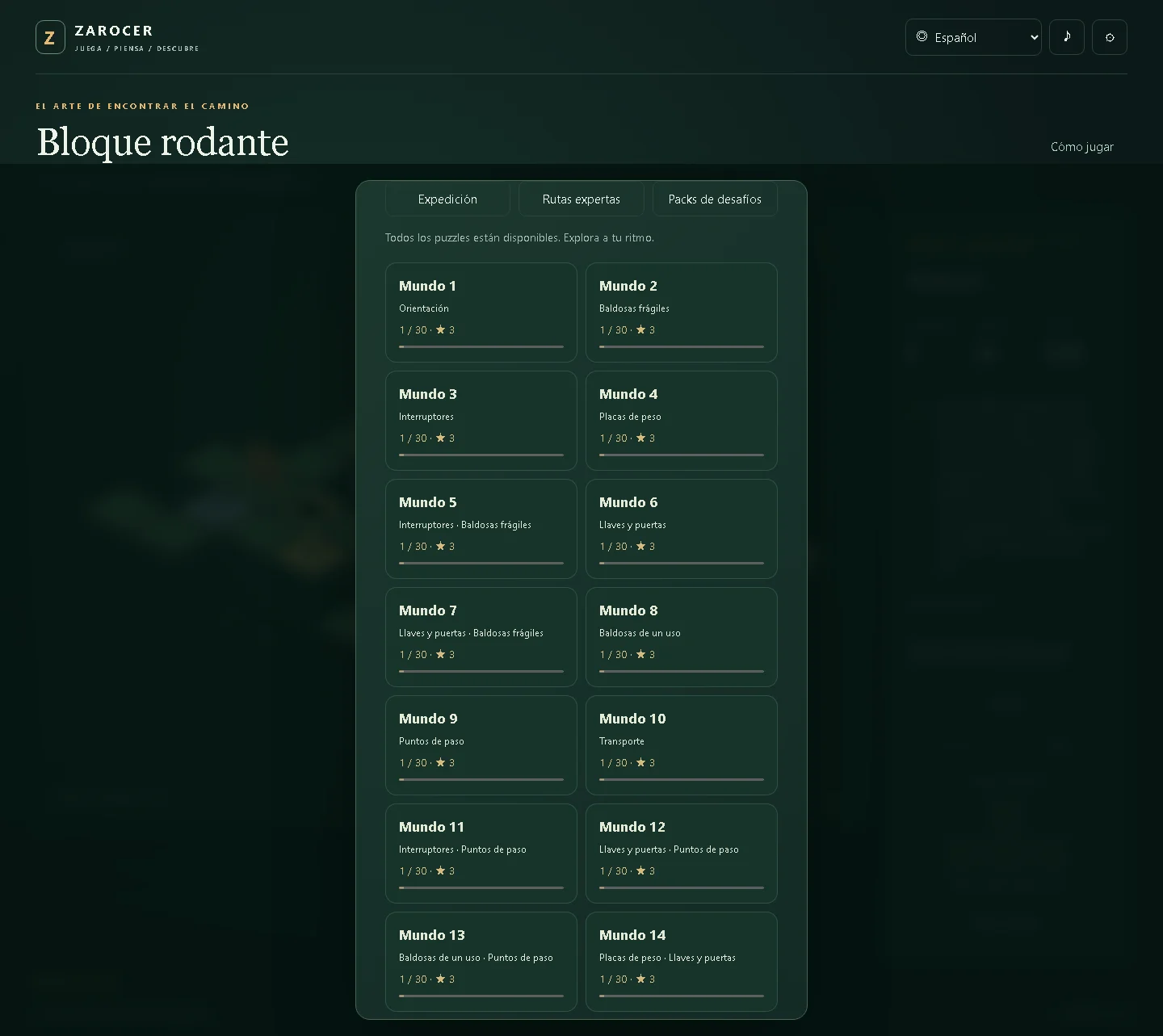Click the star icon in Mundo 14
The width and height of the screenshot is (1163, 1036).
[640, 979]
